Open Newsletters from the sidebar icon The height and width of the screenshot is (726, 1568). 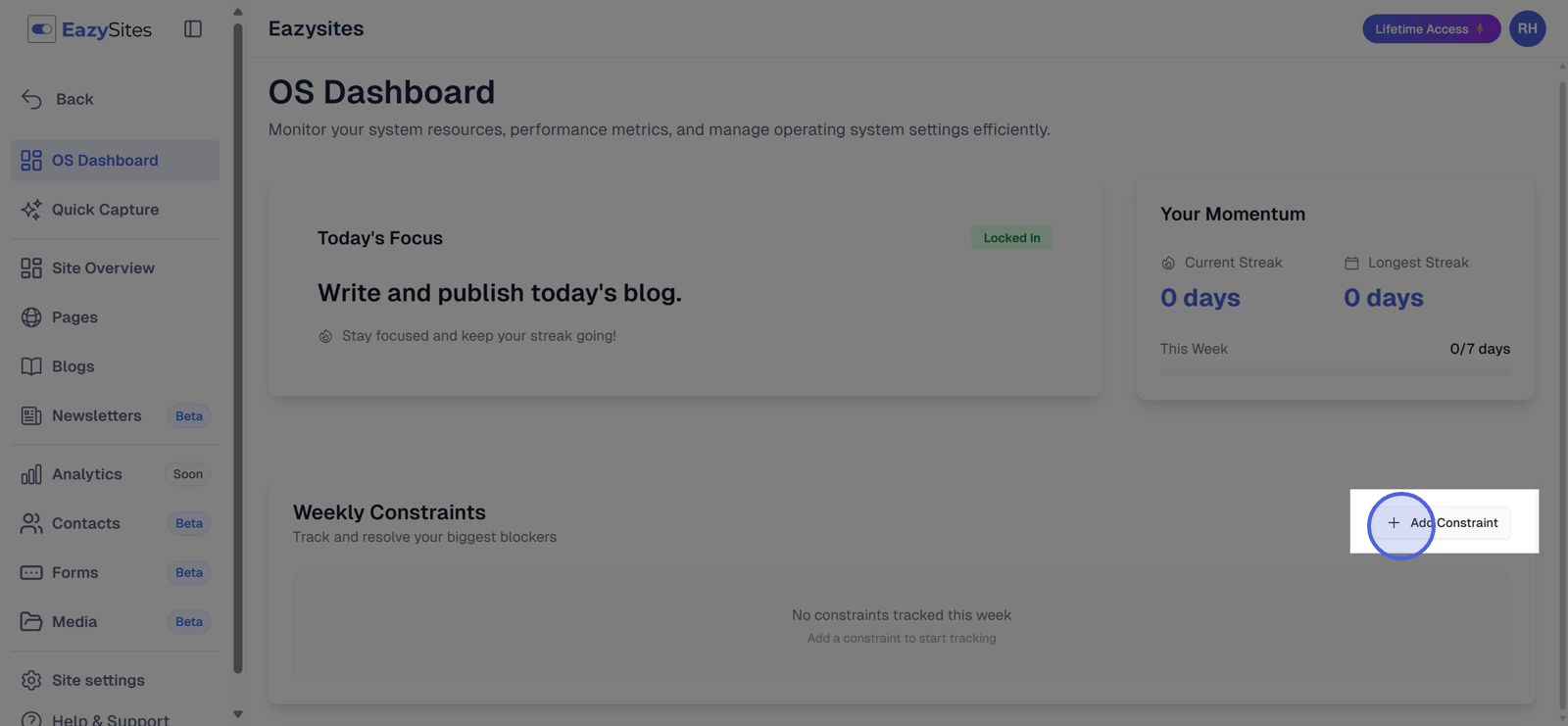30,415
